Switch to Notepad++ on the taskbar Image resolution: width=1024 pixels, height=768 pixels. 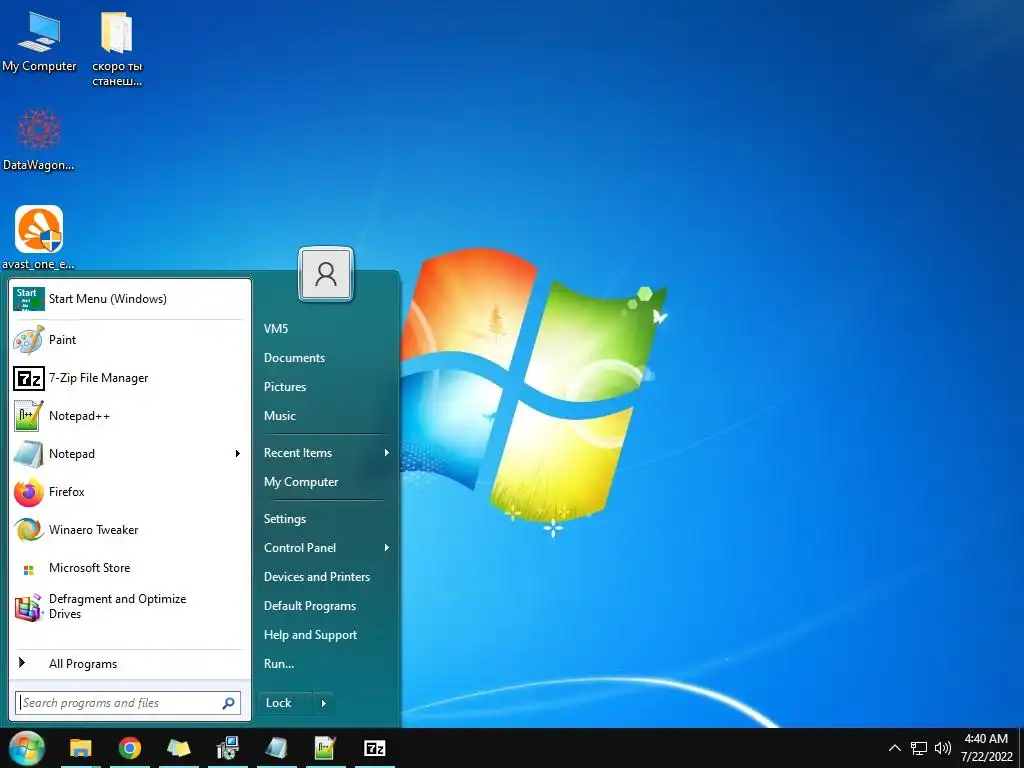click(x=326, y=748)
